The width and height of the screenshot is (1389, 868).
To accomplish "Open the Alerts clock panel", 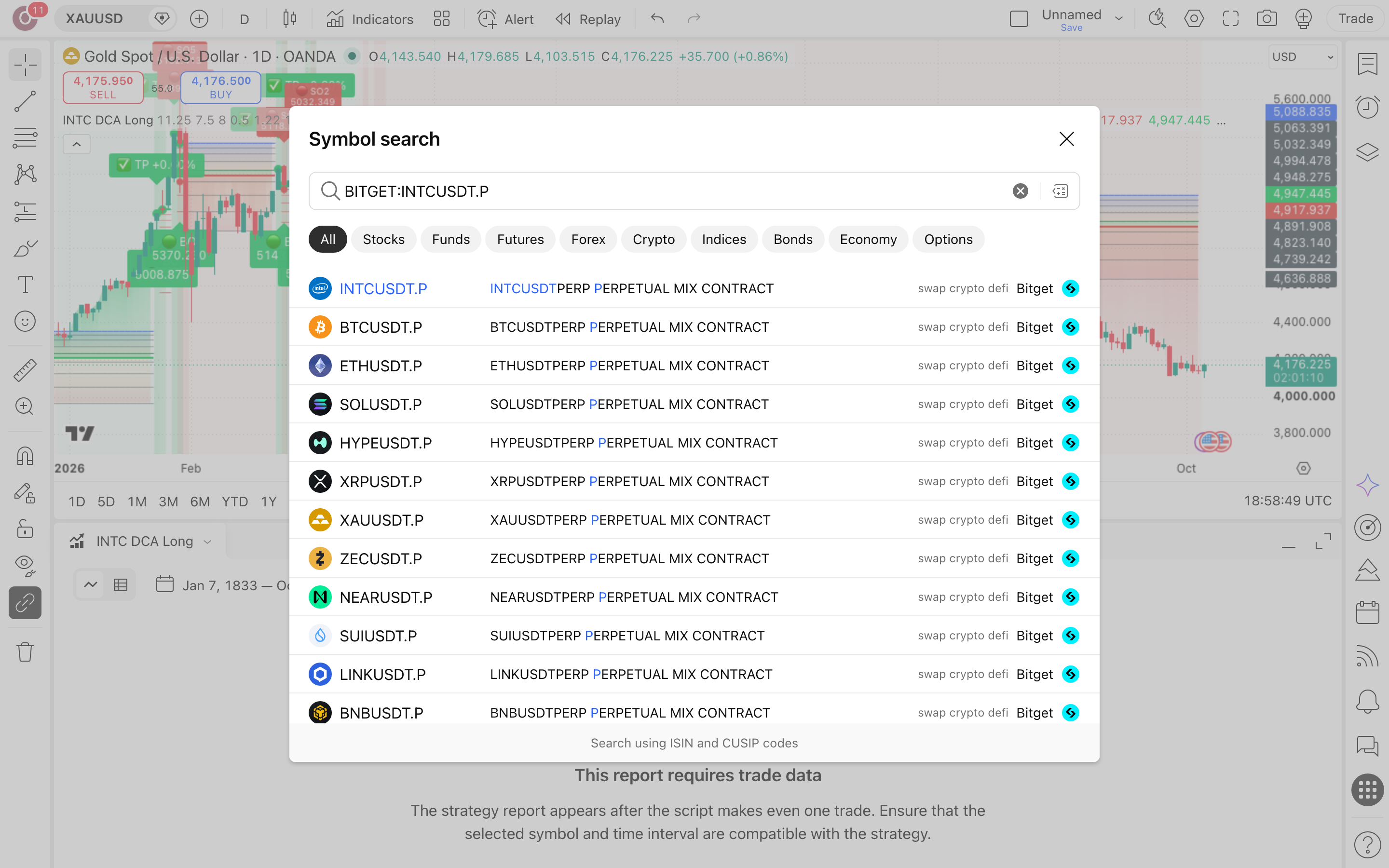I will tap(1367, 108).
